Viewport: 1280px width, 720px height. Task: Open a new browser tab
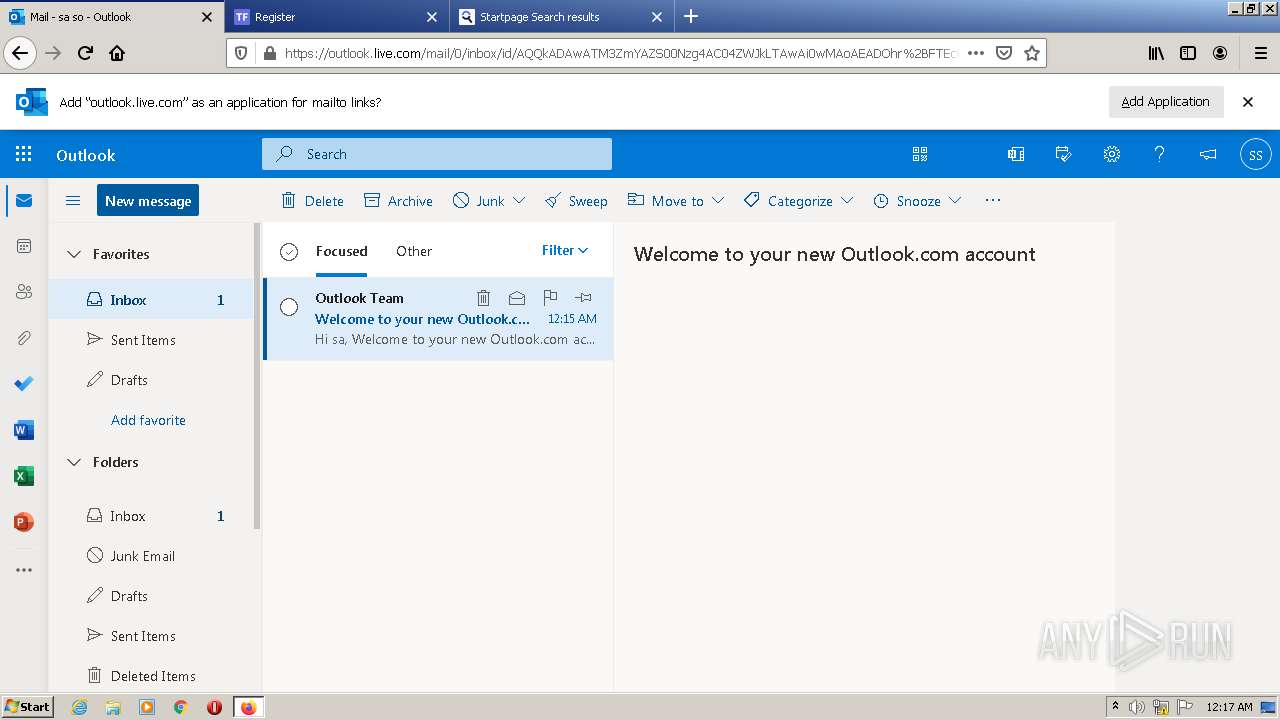tap(691, 16)
